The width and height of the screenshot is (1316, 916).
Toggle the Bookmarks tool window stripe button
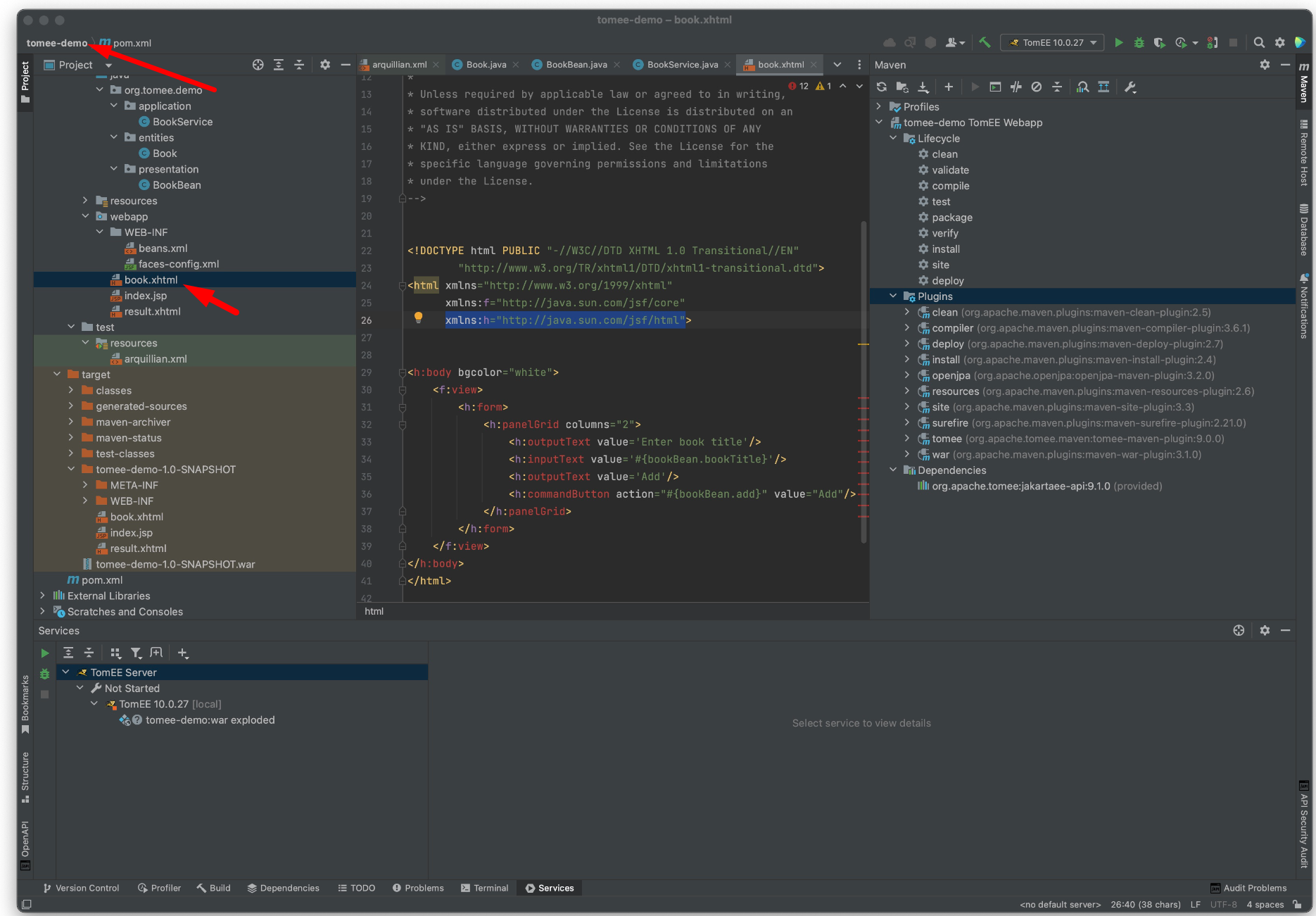[25, 704]
